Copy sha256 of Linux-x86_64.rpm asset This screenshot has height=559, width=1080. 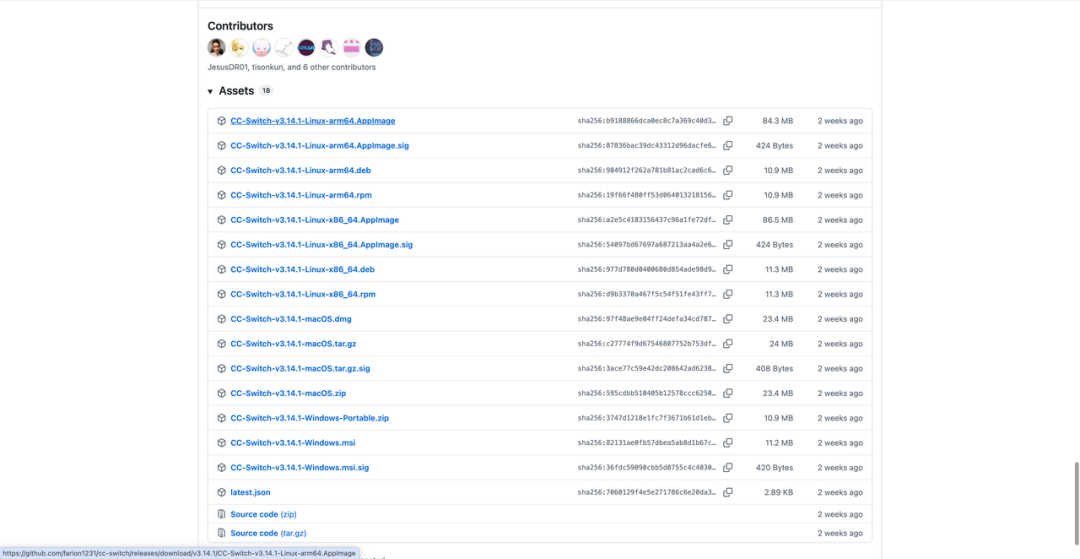point(727,294)
